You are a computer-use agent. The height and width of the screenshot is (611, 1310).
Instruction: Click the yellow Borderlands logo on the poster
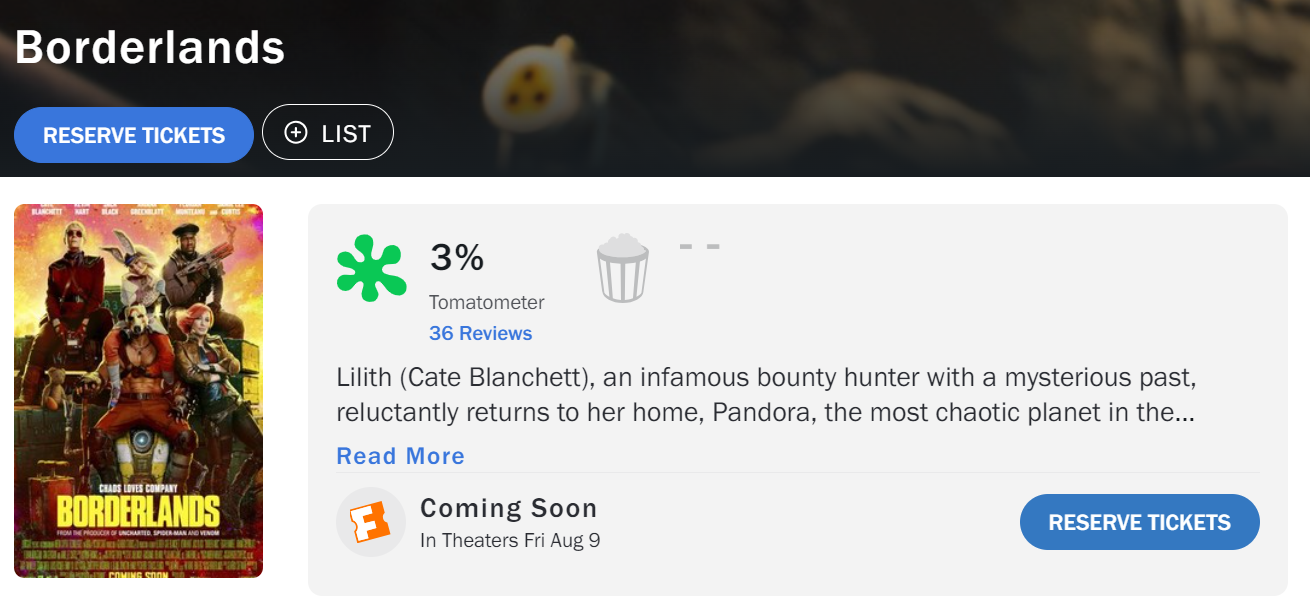tap(138, 511)
